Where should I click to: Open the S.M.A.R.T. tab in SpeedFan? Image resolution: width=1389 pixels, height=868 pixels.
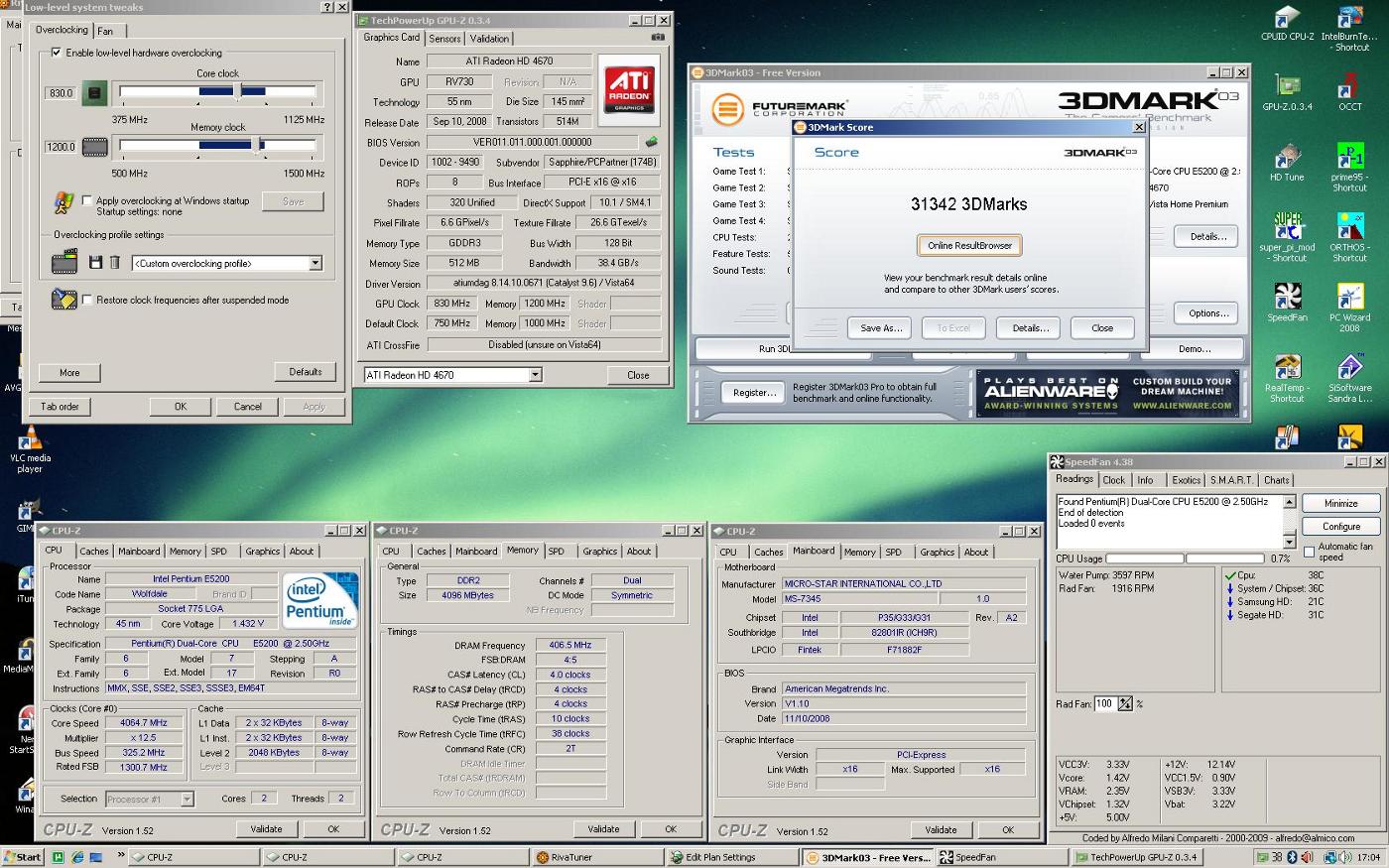tap(1231, 480)
